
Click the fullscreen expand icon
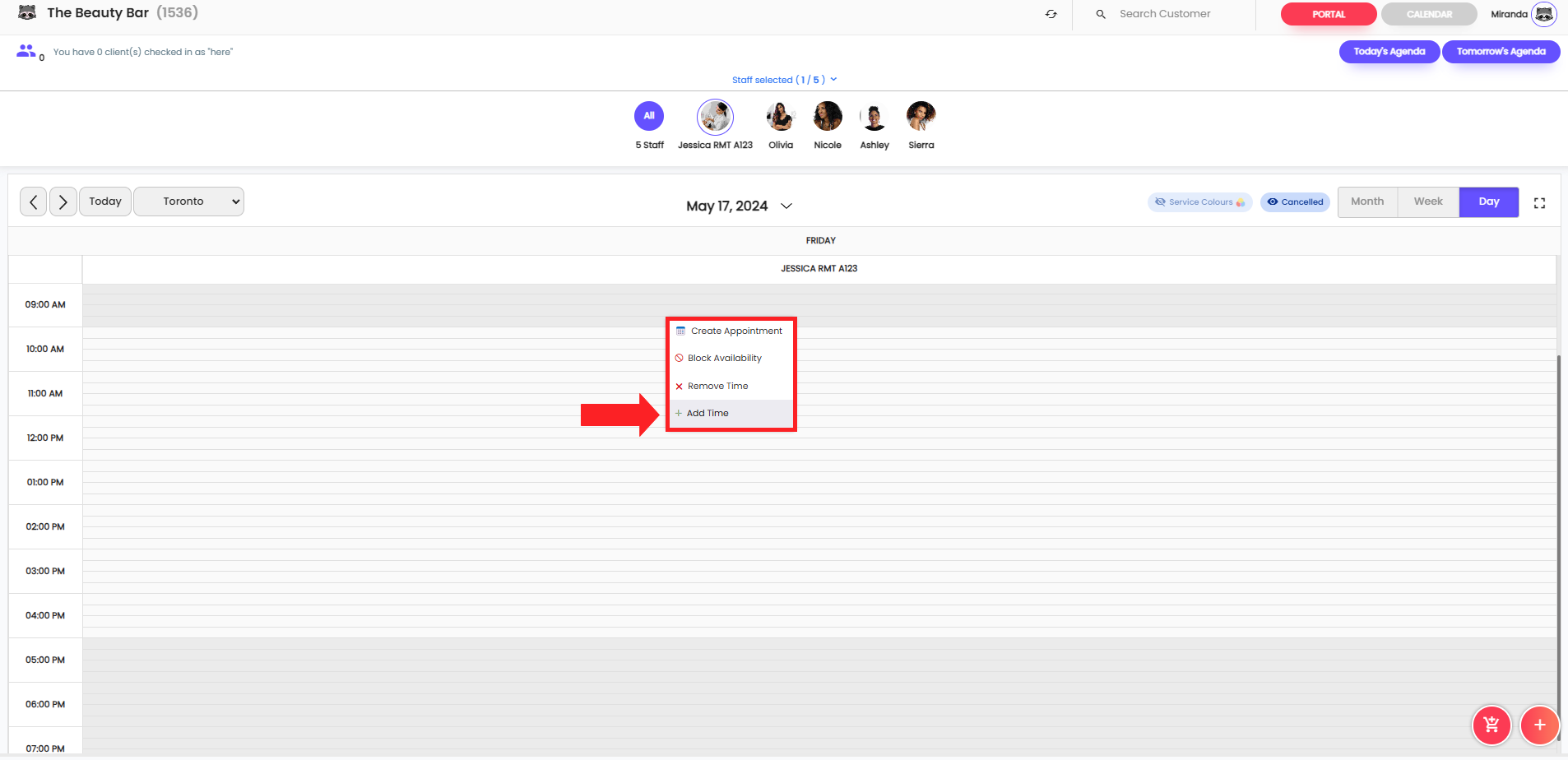[x=1539, y=203]
